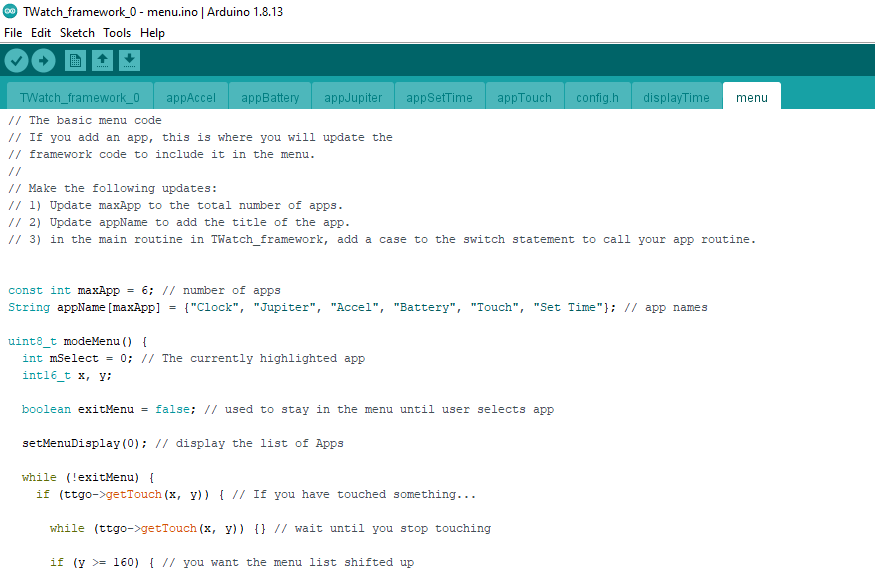875x572 pixels.
Task: Click the '1) Update maxApp' comment line
Action: 175,205
